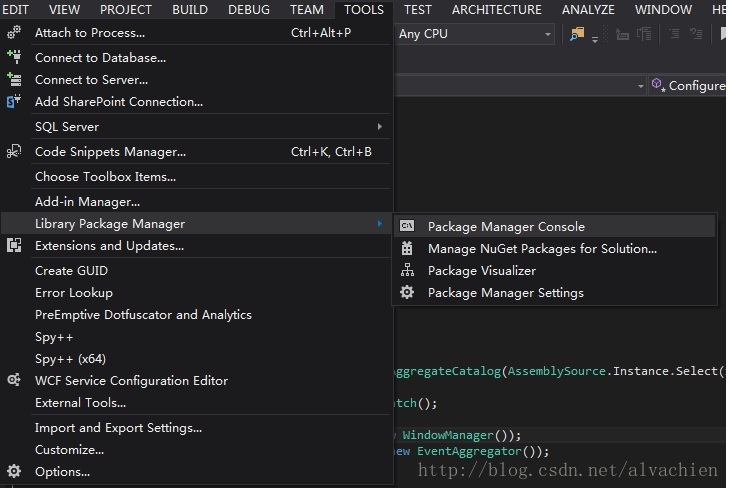729x490 pixels.
Task: Select Import and Export Settings
Action: pos(195,428)
